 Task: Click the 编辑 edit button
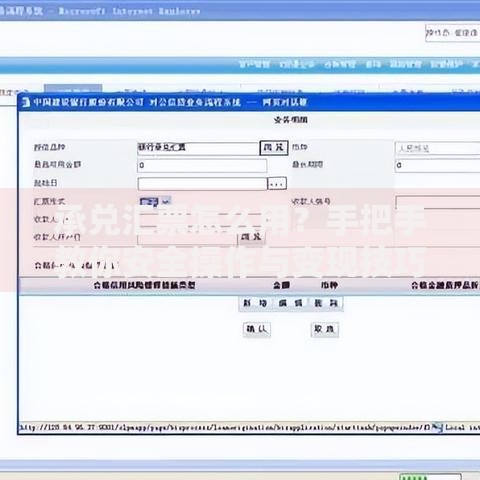pos(291,303)
